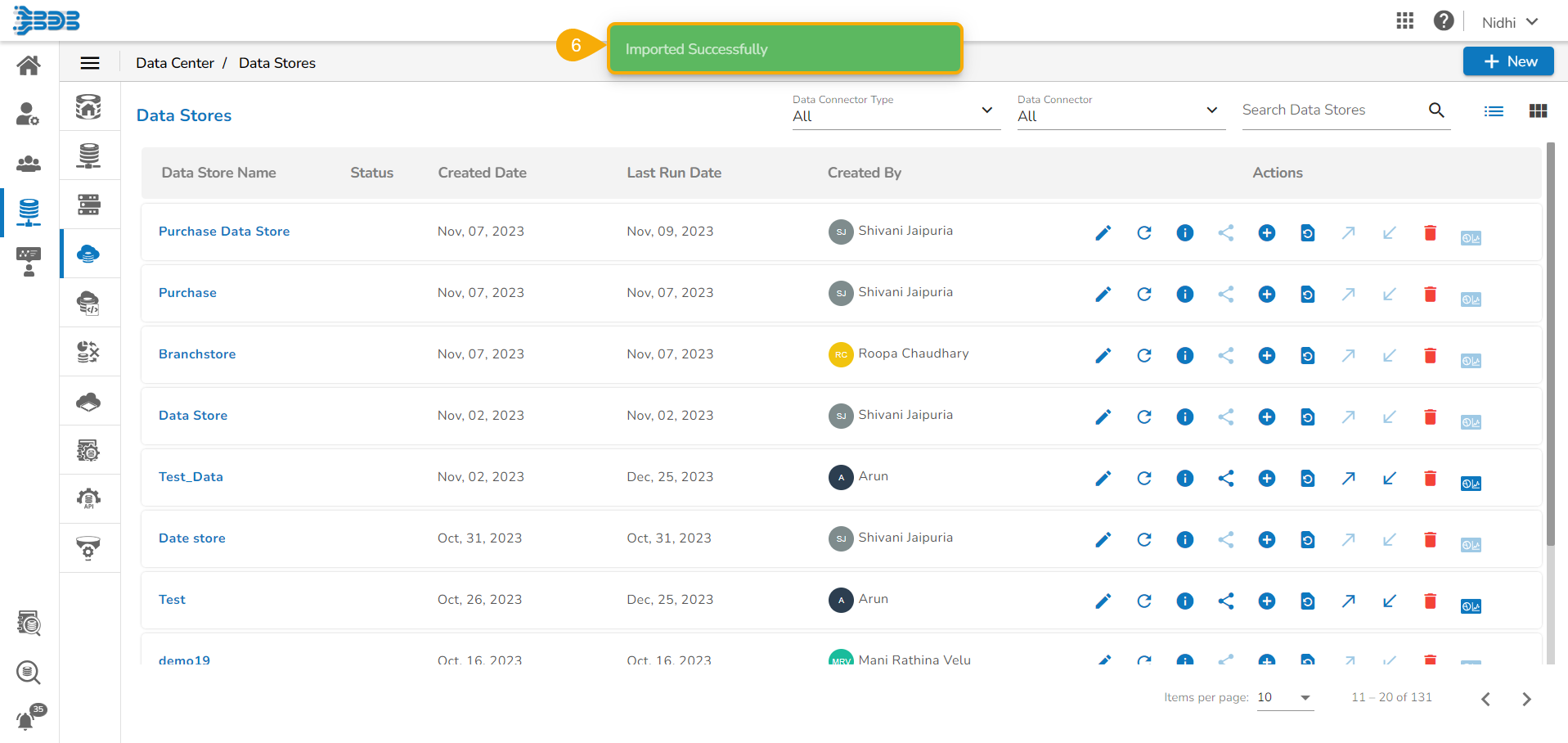
Task: Switch to grid card view layout
Action: pyautogui.click(x=1538, y=111)
